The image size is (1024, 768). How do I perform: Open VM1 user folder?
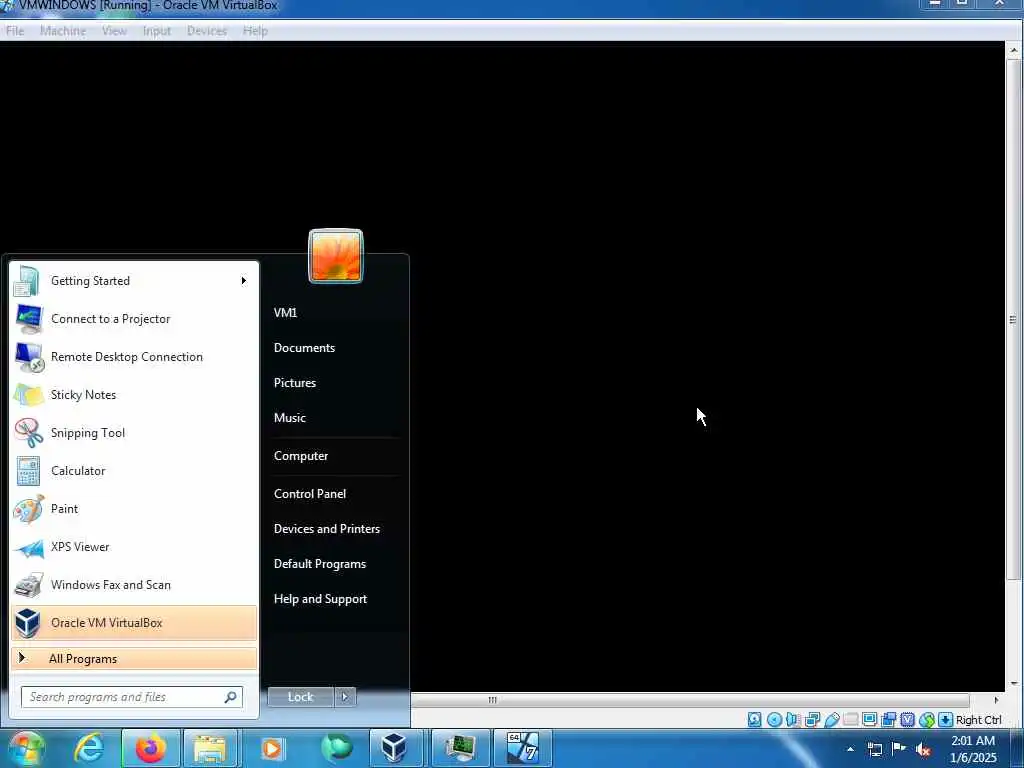coord(285,313)
